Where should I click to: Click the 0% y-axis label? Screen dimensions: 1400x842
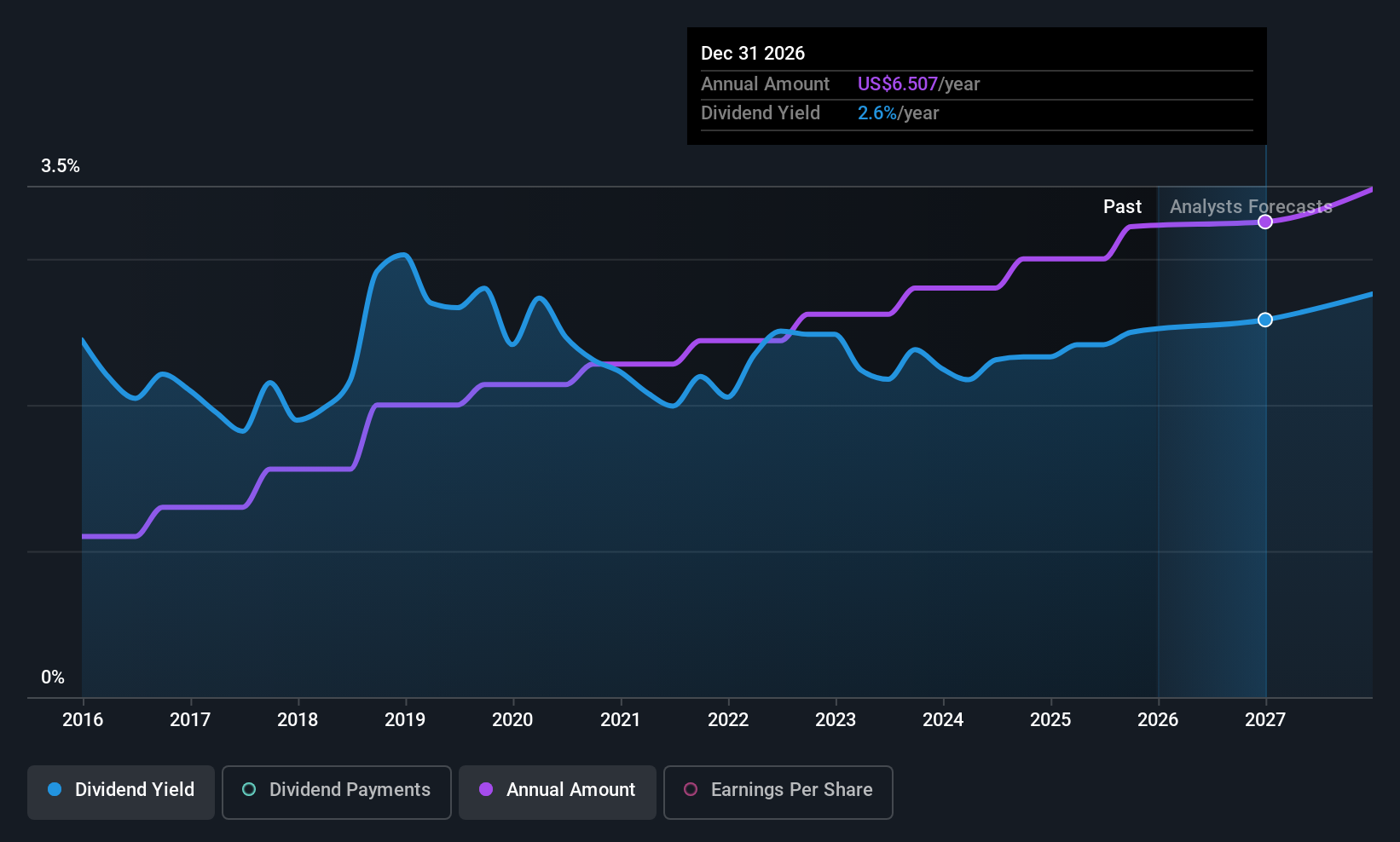tap(53, 678)
